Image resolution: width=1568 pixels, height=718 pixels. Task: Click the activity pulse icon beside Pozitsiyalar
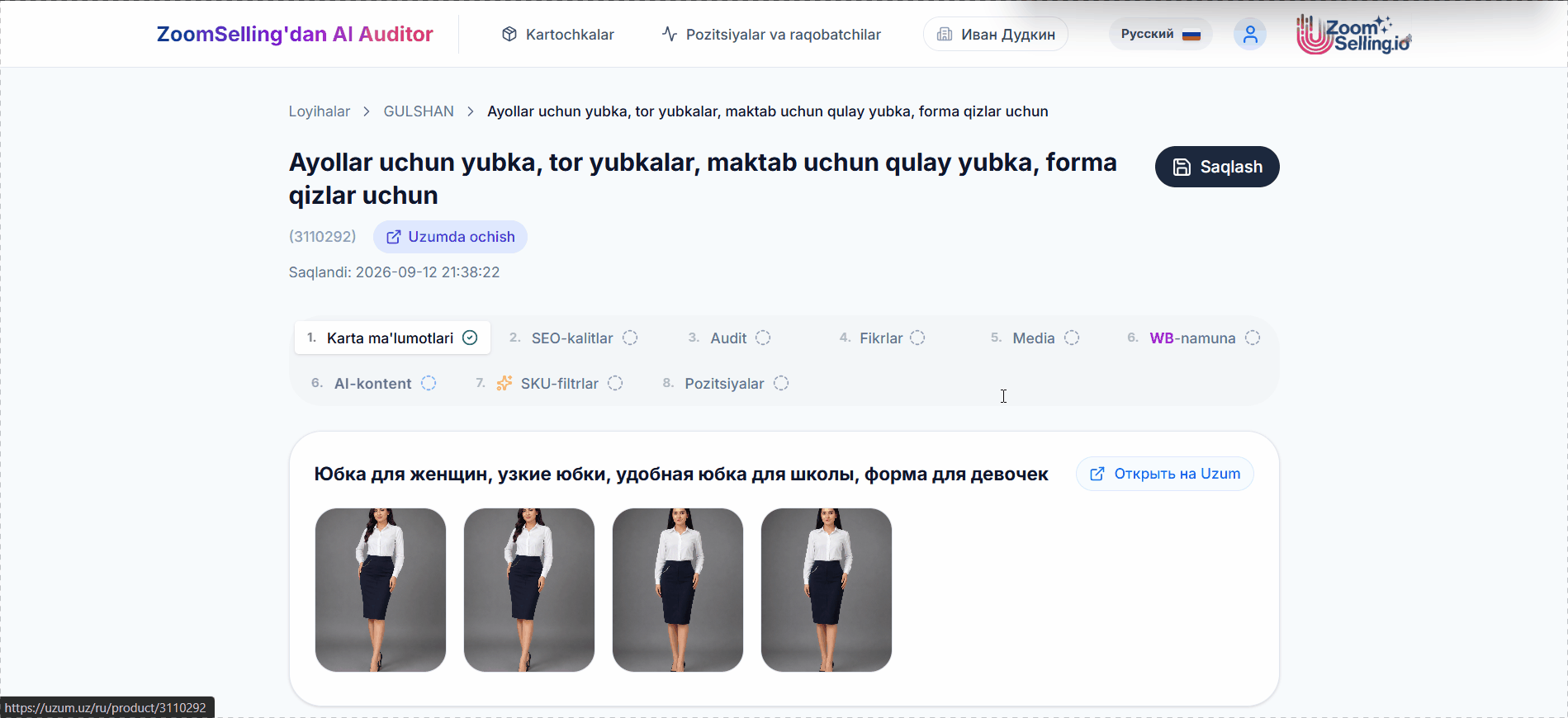[x=670, y=34]
